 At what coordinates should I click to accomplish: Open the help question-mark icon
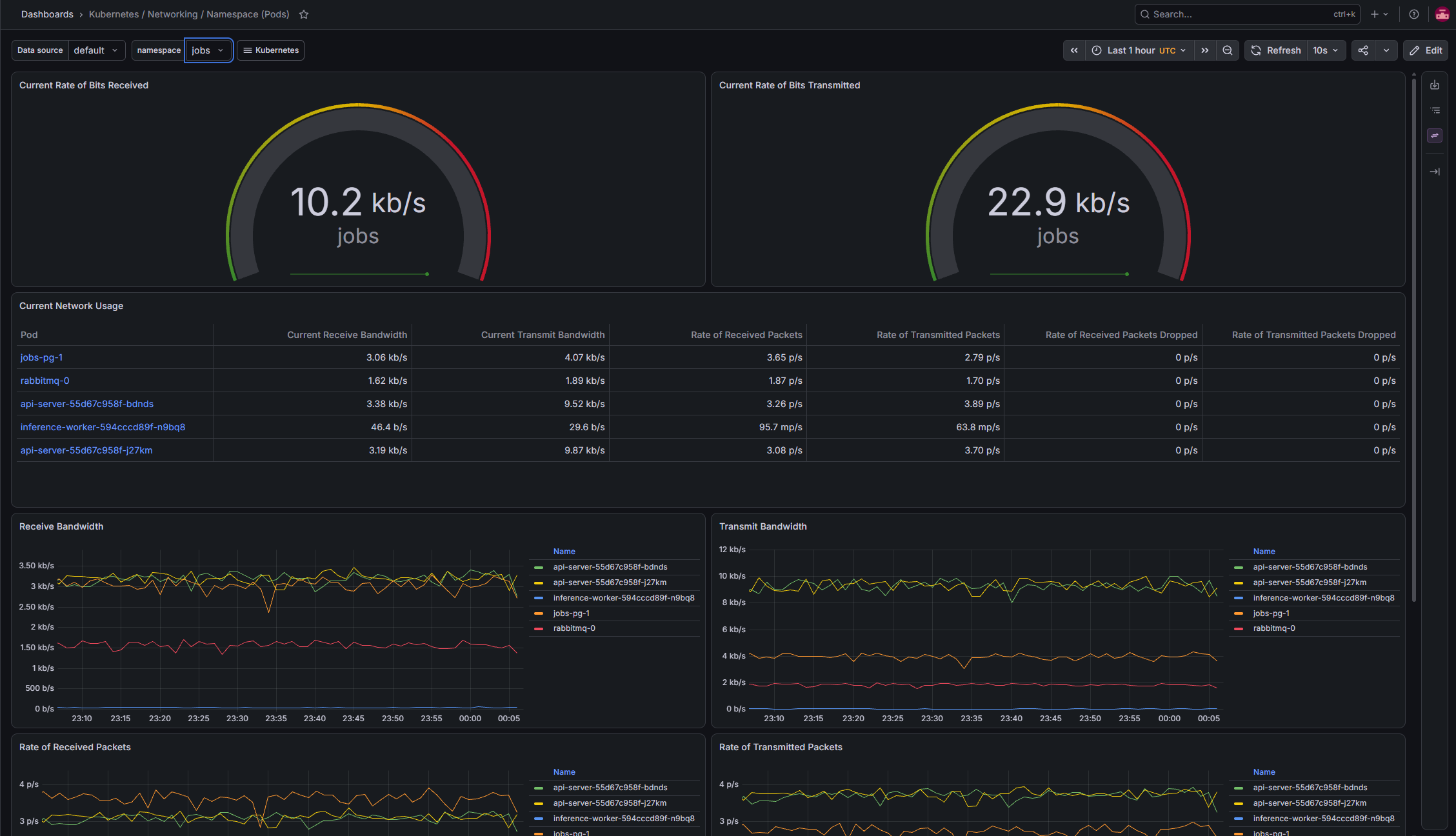pyautogui.click(x=1413, y=14)
